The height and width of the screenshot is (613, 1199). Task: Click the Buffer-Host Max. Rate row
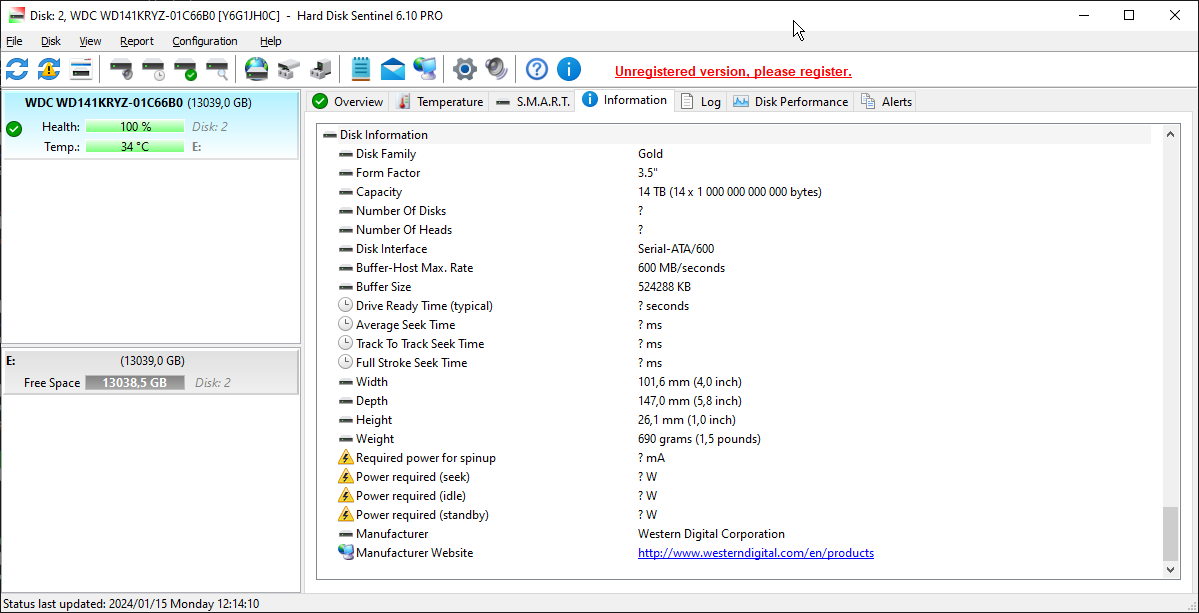(x=744, y=268)
